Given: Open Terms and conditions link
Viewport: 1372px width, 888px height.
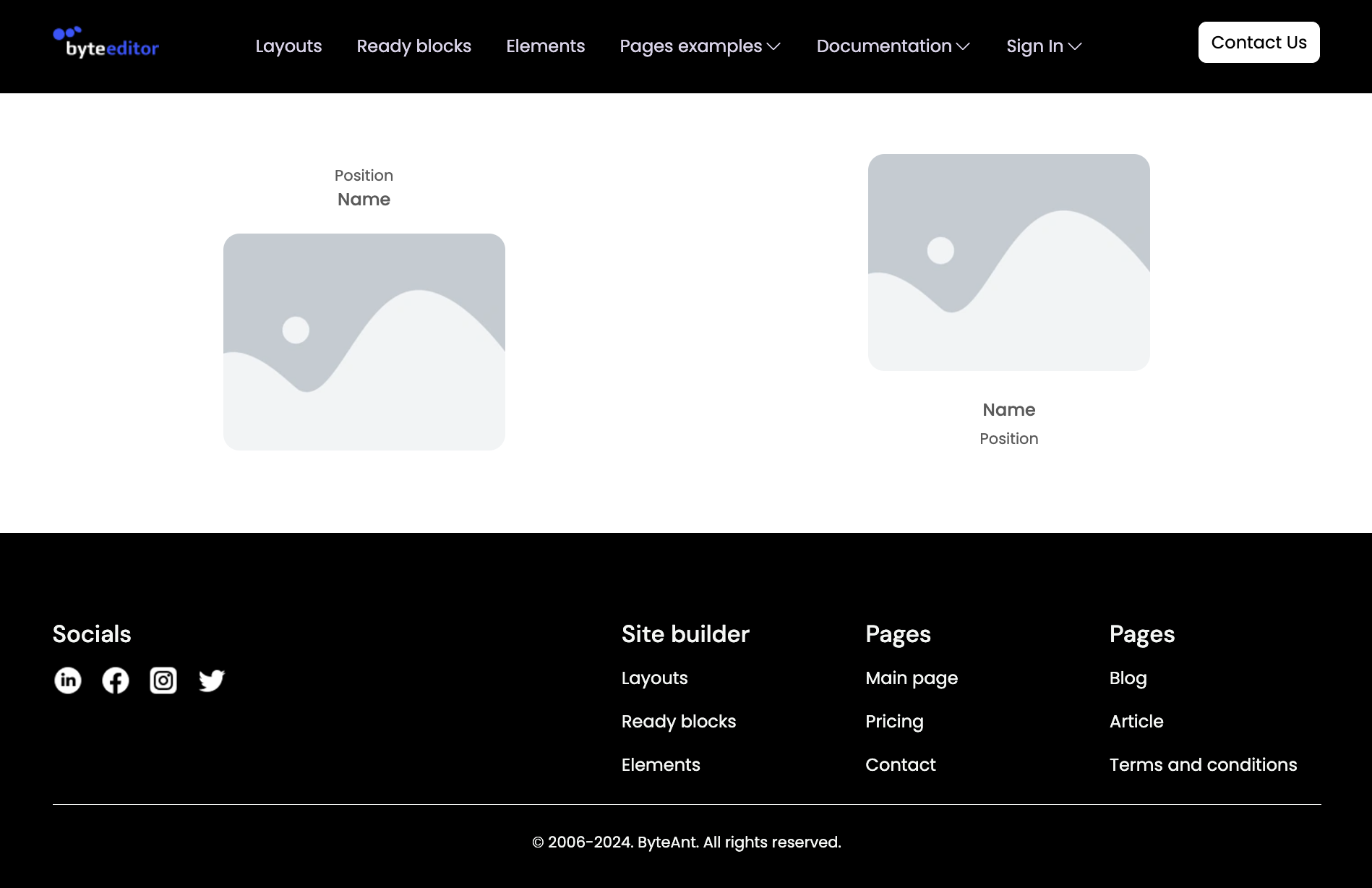Looking at the screenshot, I should tap(1203, 765).
